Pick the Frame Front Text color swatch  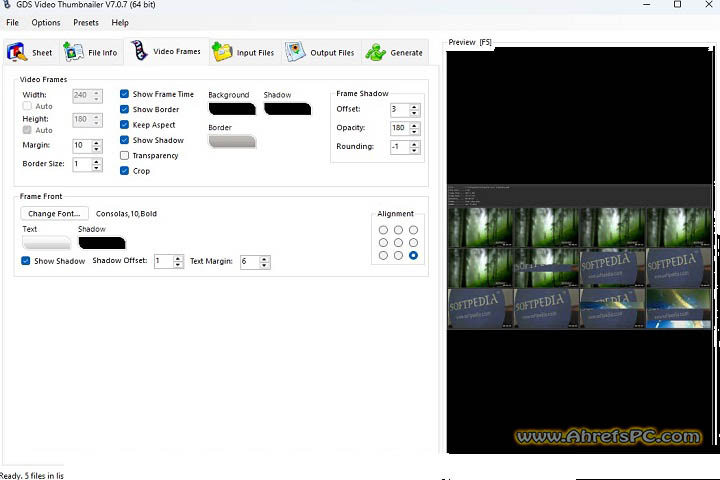(46, 243)
